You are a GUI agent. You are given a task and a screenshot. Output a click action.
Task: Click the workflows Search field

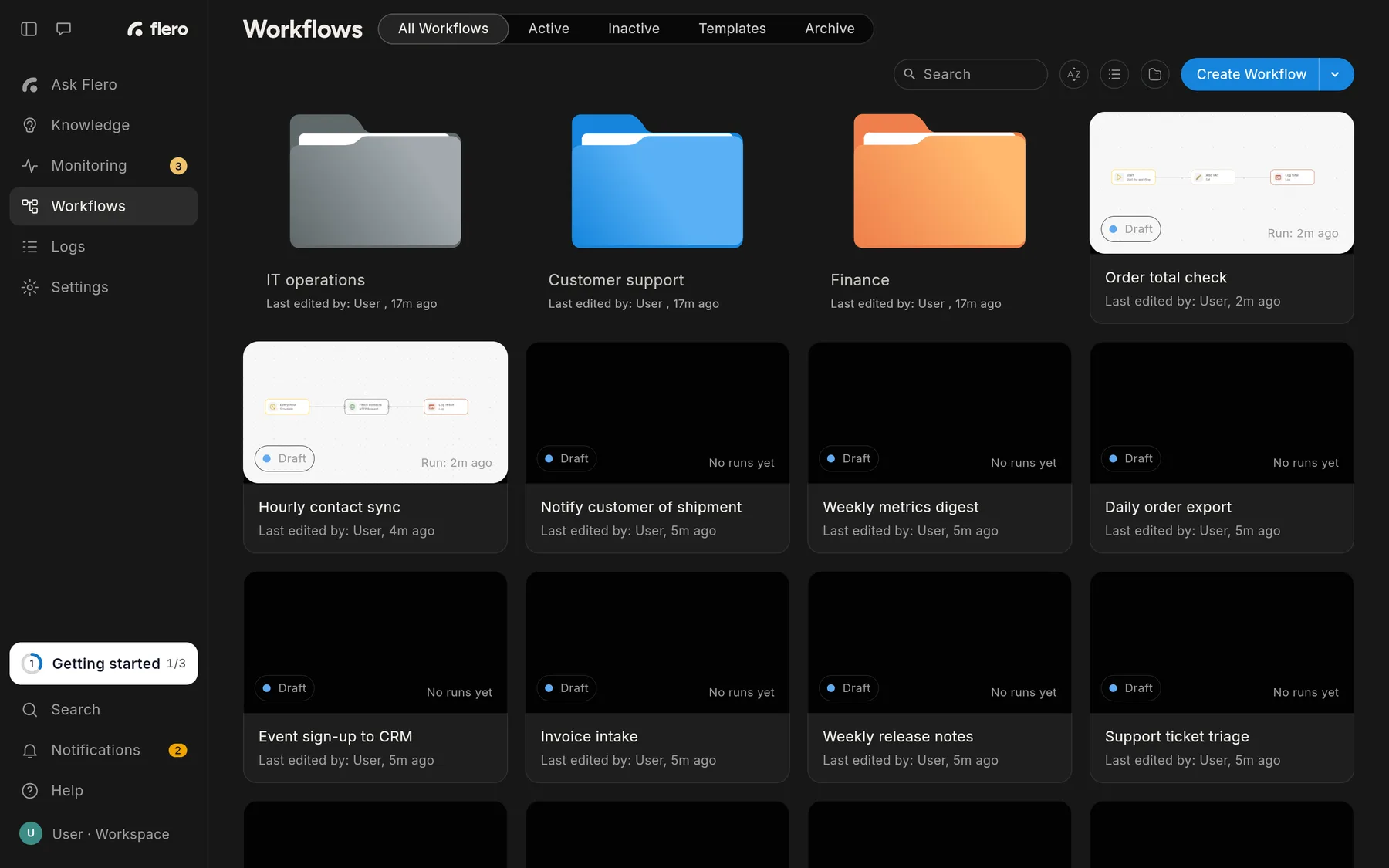coord(970,74)
